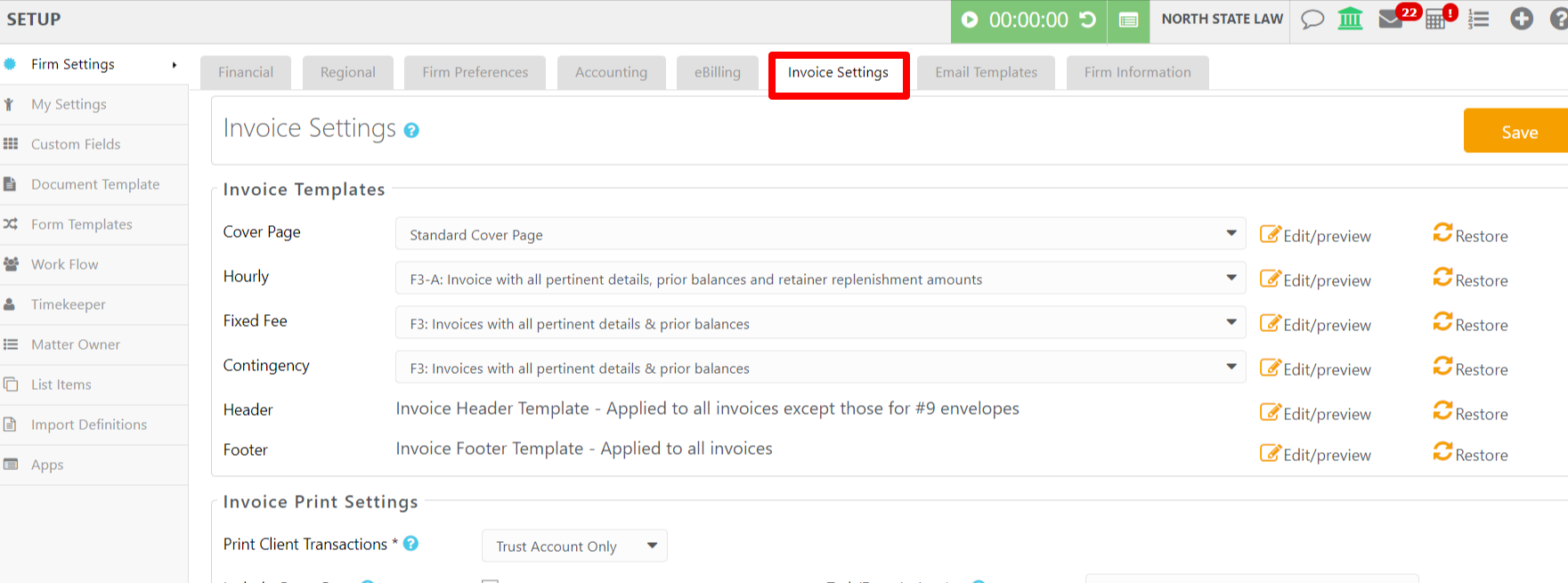Click the Invoice Print Settings section heading

[x=321, y=502]
